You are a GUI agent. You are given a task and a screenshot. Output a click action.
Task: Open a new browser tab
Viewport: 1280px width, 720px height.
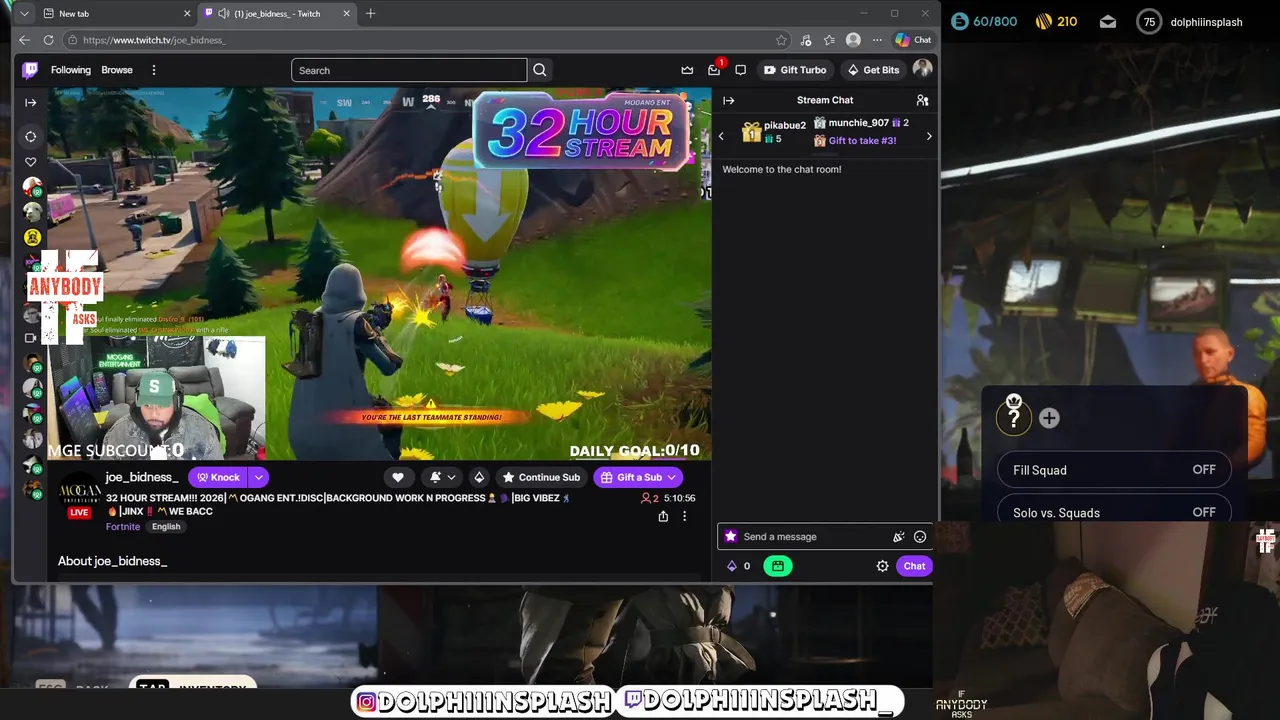[x=370, y=13]
